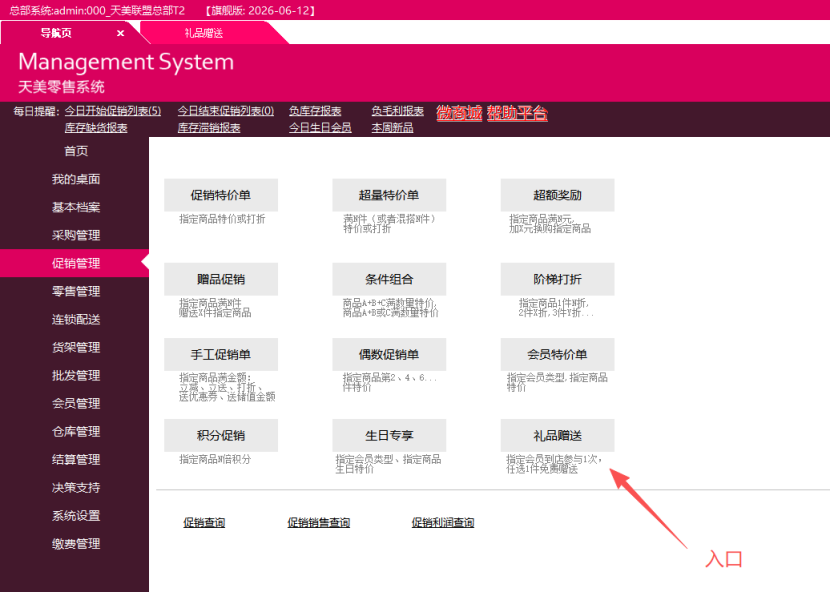The height and width of the screenshot is (592, 830).
Task: Click the red 帮助平台 link
Action: (517, 113)
